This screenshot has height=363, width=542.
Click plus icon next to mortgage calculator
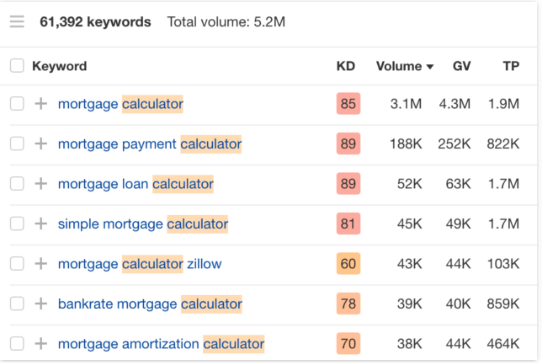41,103
